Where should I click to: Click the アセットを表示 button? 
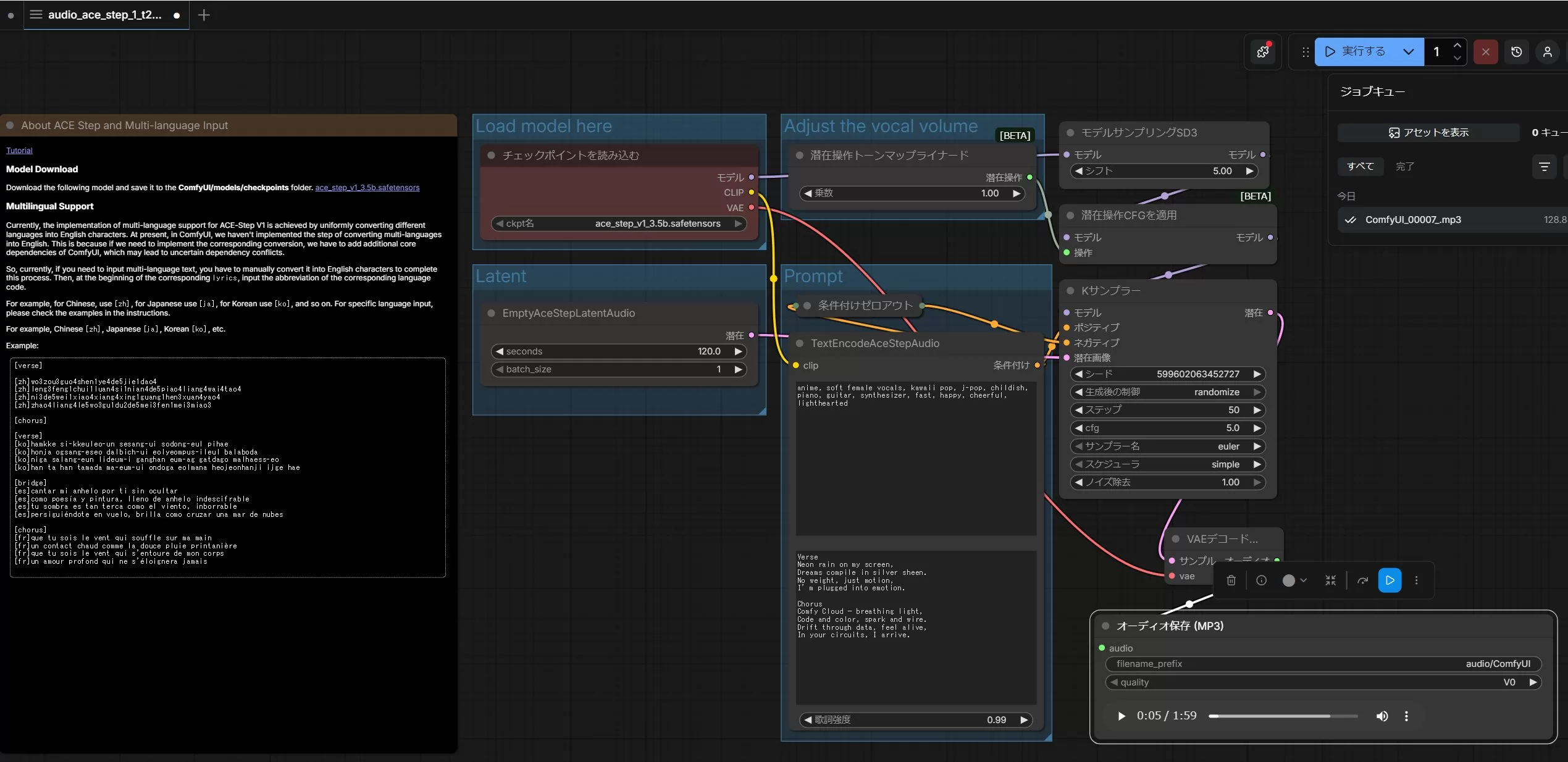(x=1428, y=133)
